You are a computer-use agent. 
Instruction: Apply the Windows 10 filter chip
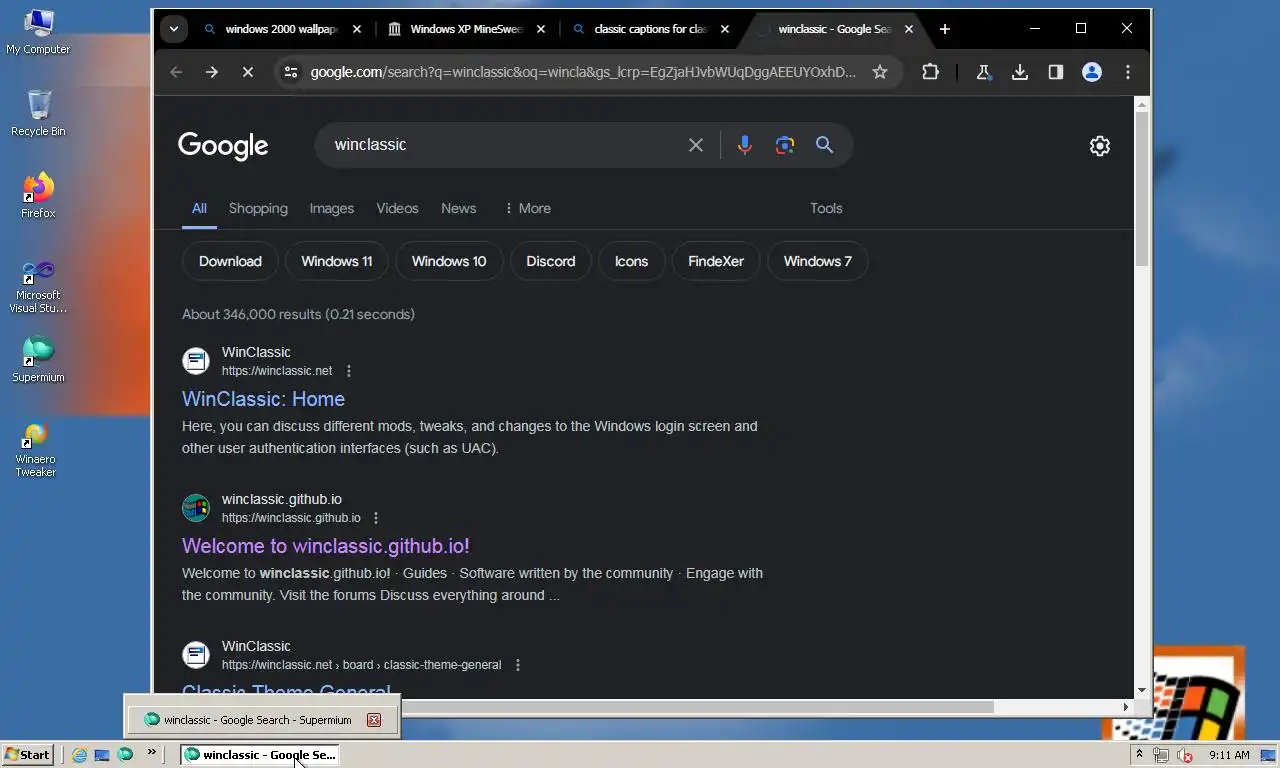pyautogui.click(x=449, y=261)
